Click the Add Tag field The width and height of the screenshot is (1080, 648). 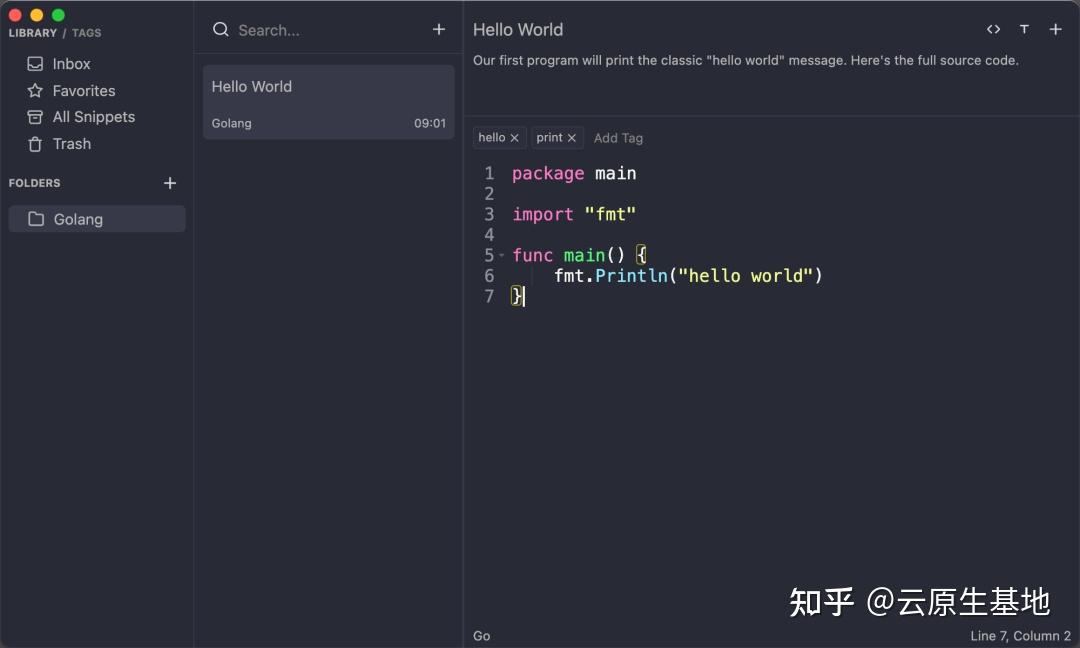coord(618,137)
